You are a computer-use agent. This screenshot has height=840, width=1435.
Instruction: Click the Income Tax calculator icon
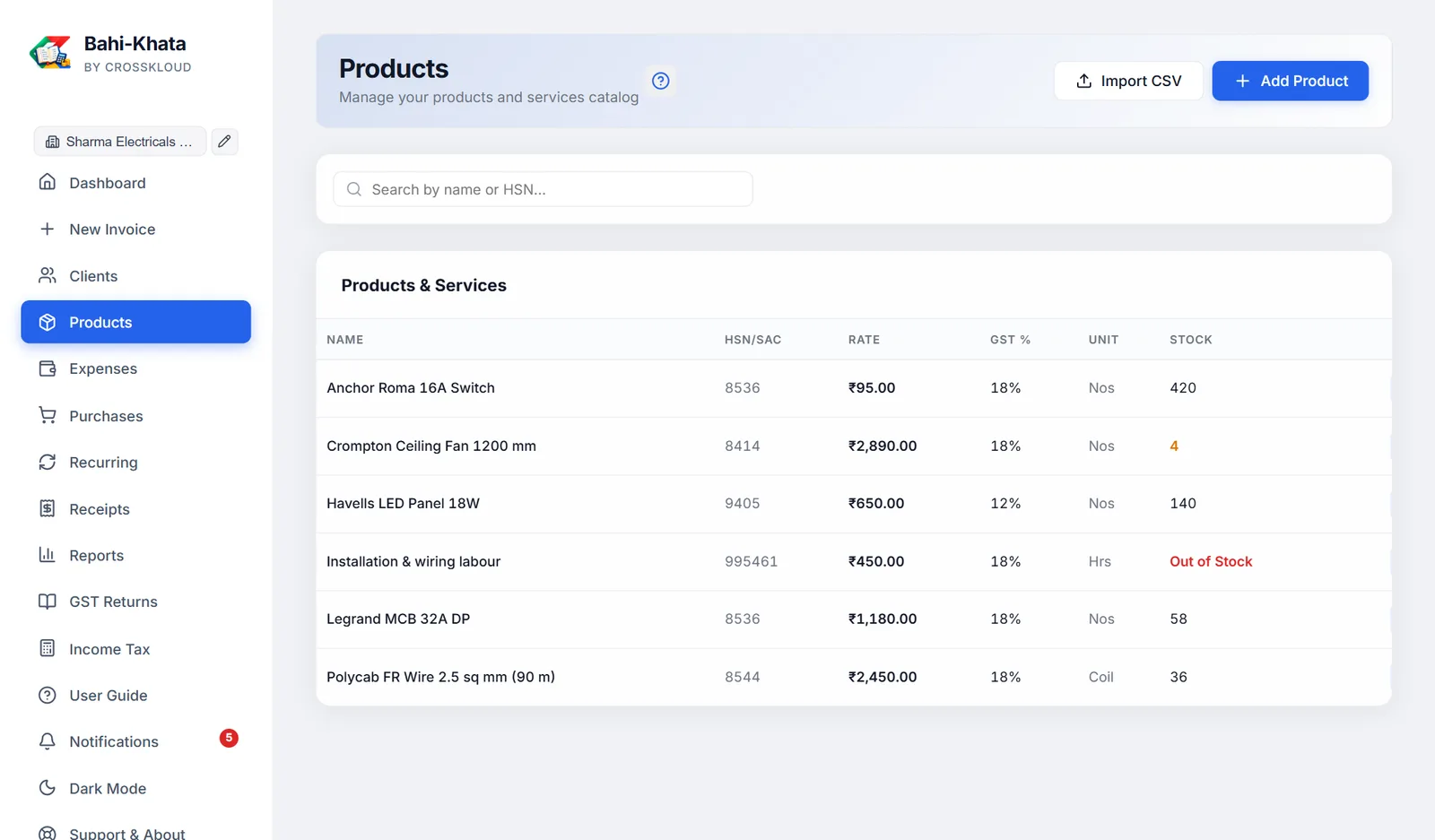coord(48,648)
